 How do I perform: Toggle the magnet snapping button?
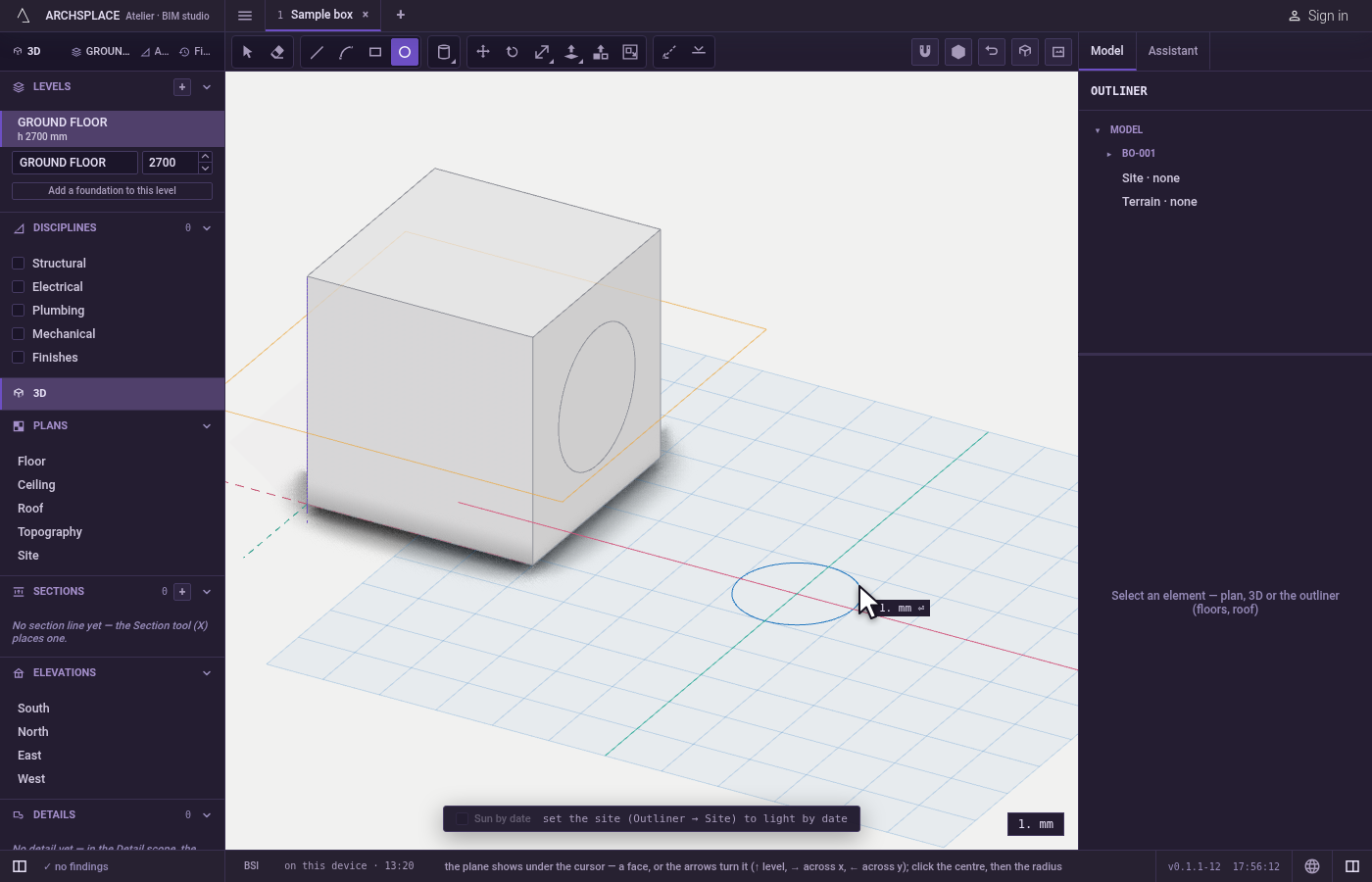click(925, 52)
